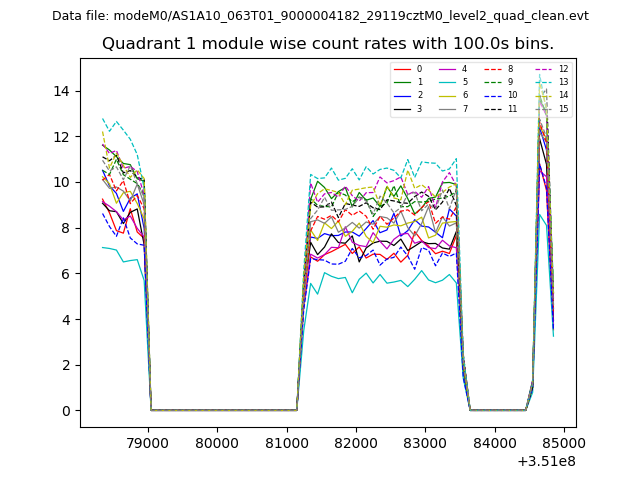Screen dimensions: 640x480
Task: Click the x-axis tick label 79000
Action: point(148,442)
